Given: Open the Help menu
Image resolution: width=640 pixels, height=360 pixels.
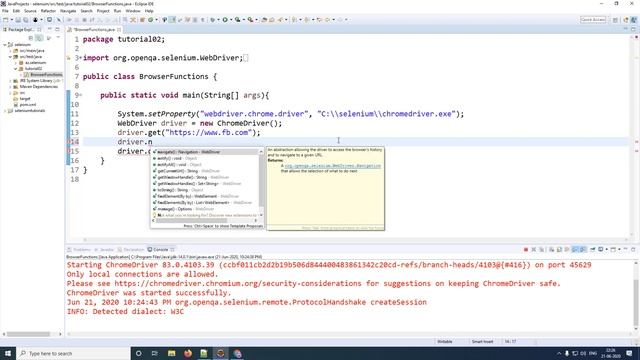Looking at the screenshot, I should point(149,11).
